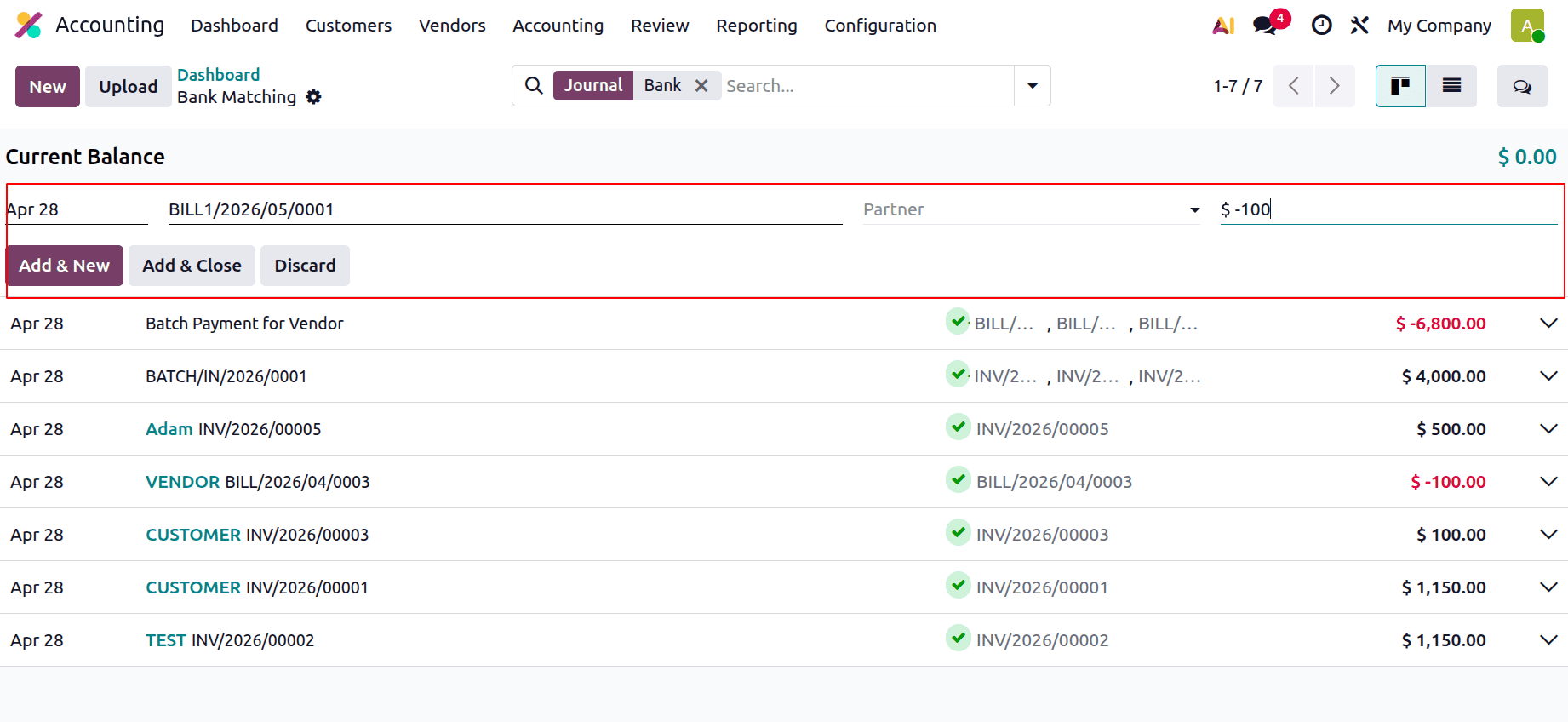Click the Search input field
This screenshot has width=1568, height=722.
coord(867,85)
